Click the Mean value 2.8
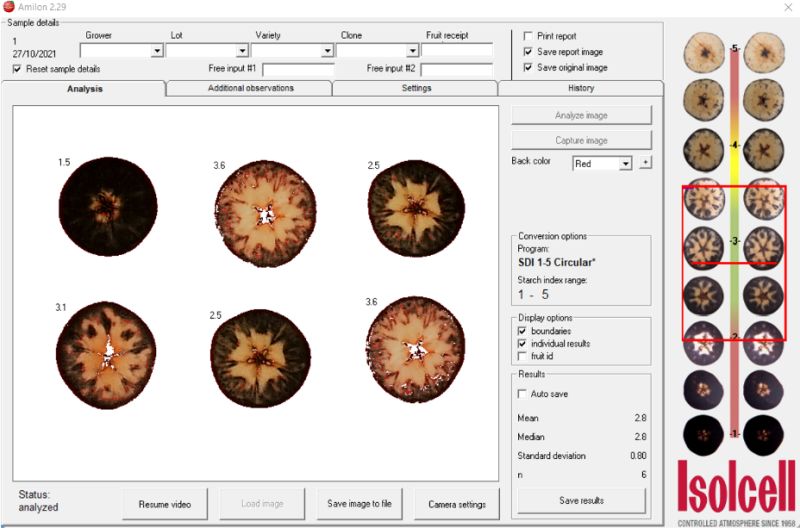Viewport: 800px width, 528px height. coord(640,418)
